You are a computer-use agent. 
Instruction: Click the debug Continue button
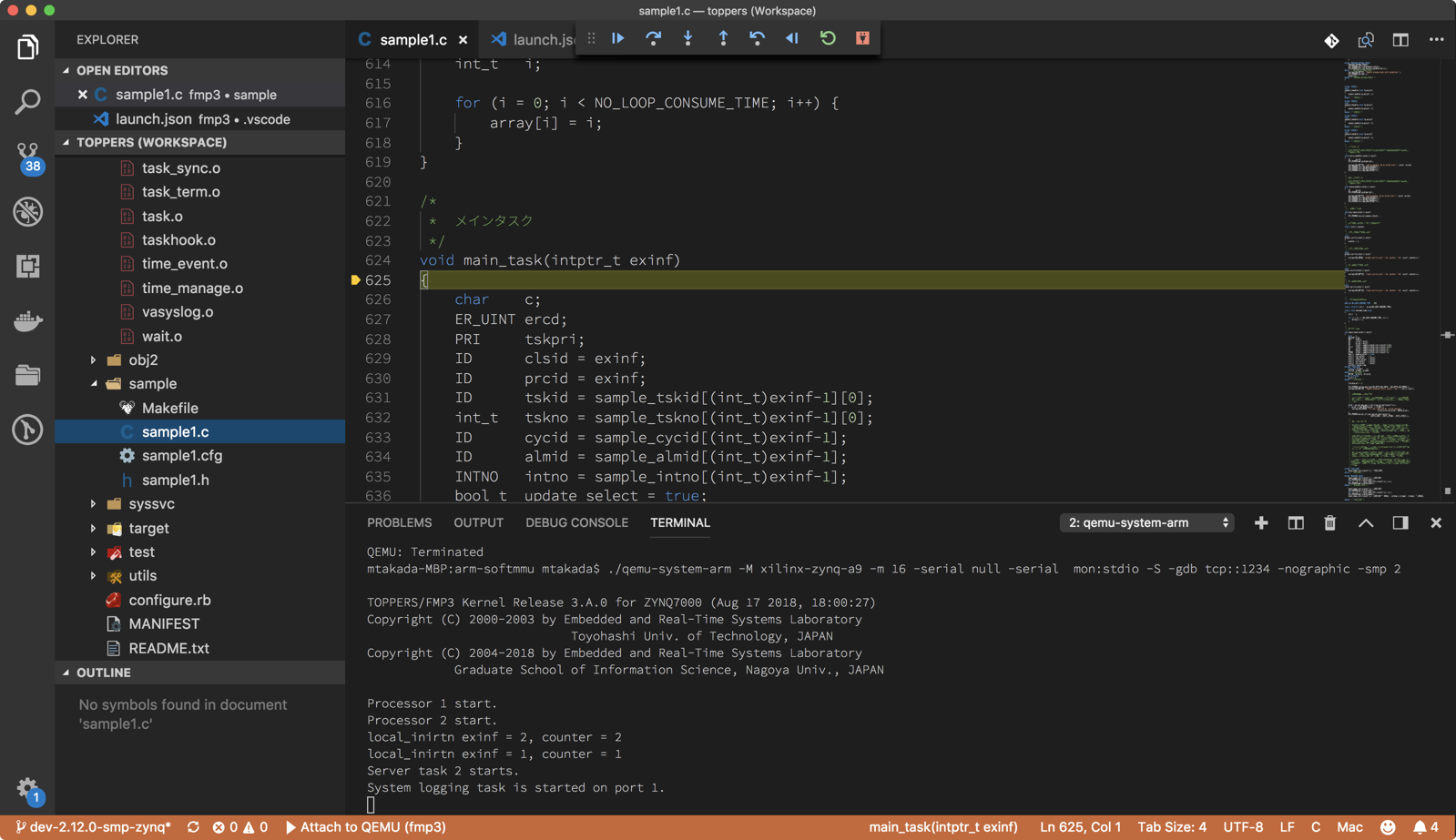click(x=618, y=38)
